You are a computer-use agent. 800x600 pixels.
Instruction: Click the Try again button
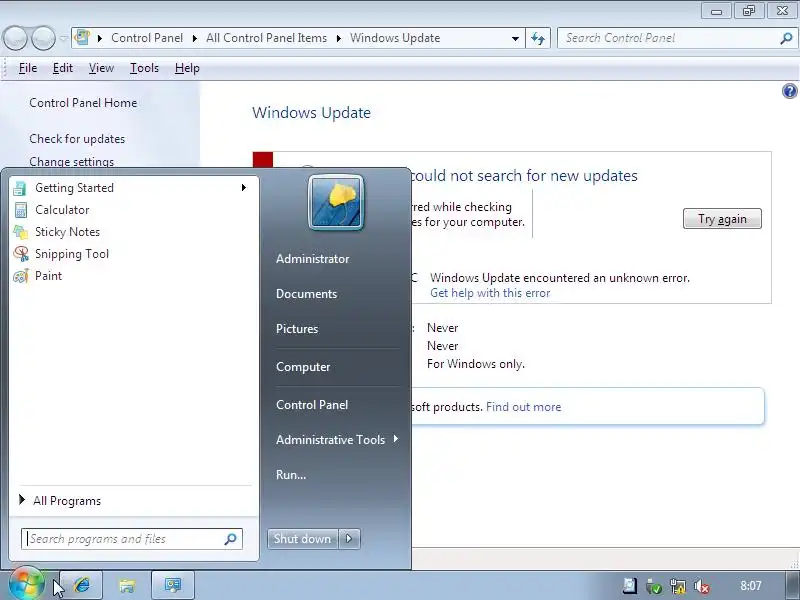pos(722,219)
